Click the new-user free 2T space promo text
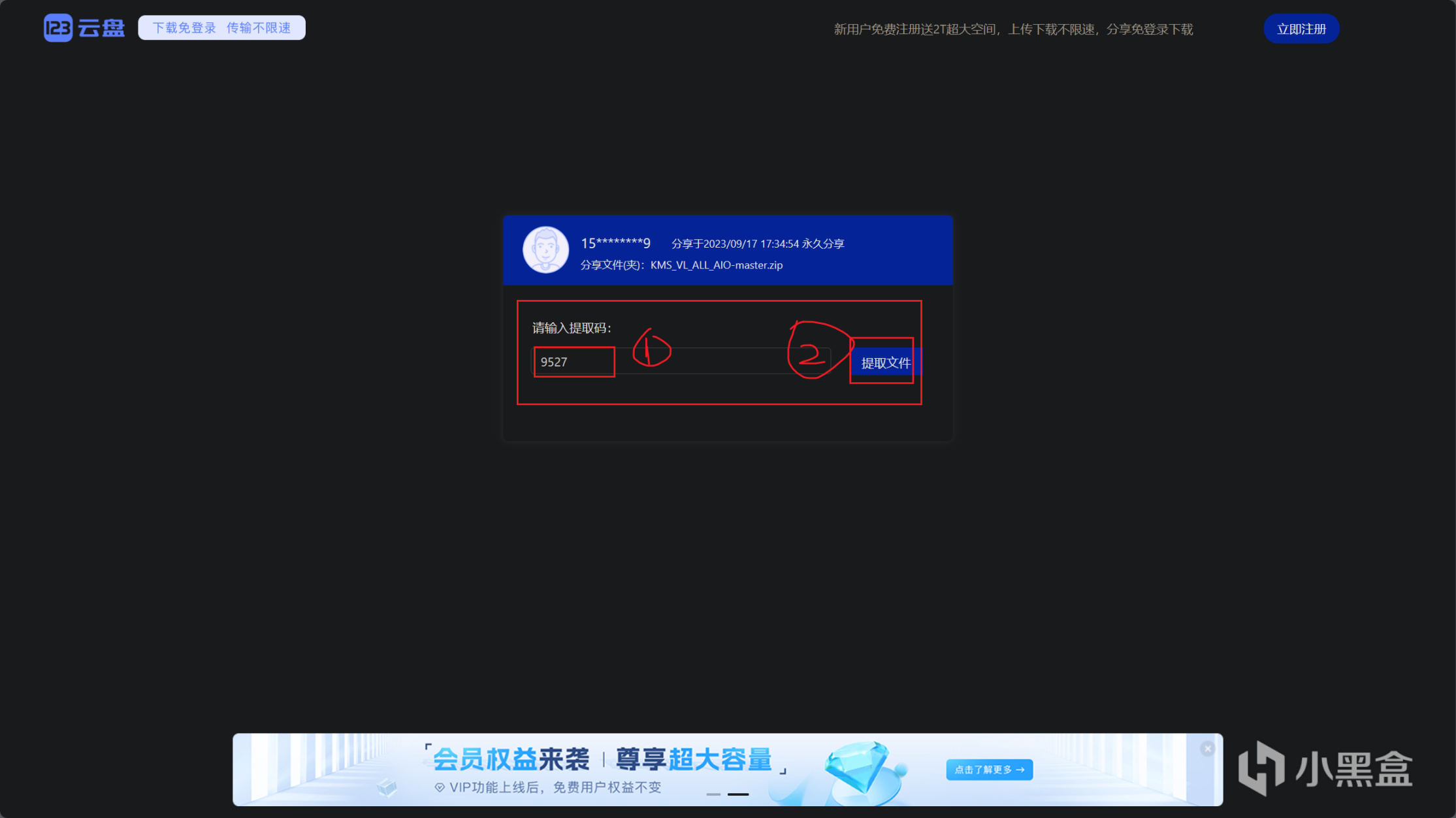Viewport: 1456px width, 818px height. (1013, 29)
